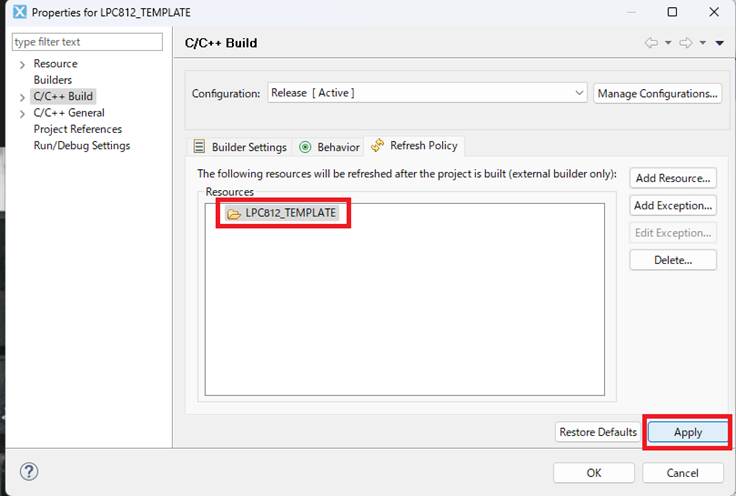The image size is (736, 496).
Task: Open Run/Debug Settings page
Action: click(82, 145)
